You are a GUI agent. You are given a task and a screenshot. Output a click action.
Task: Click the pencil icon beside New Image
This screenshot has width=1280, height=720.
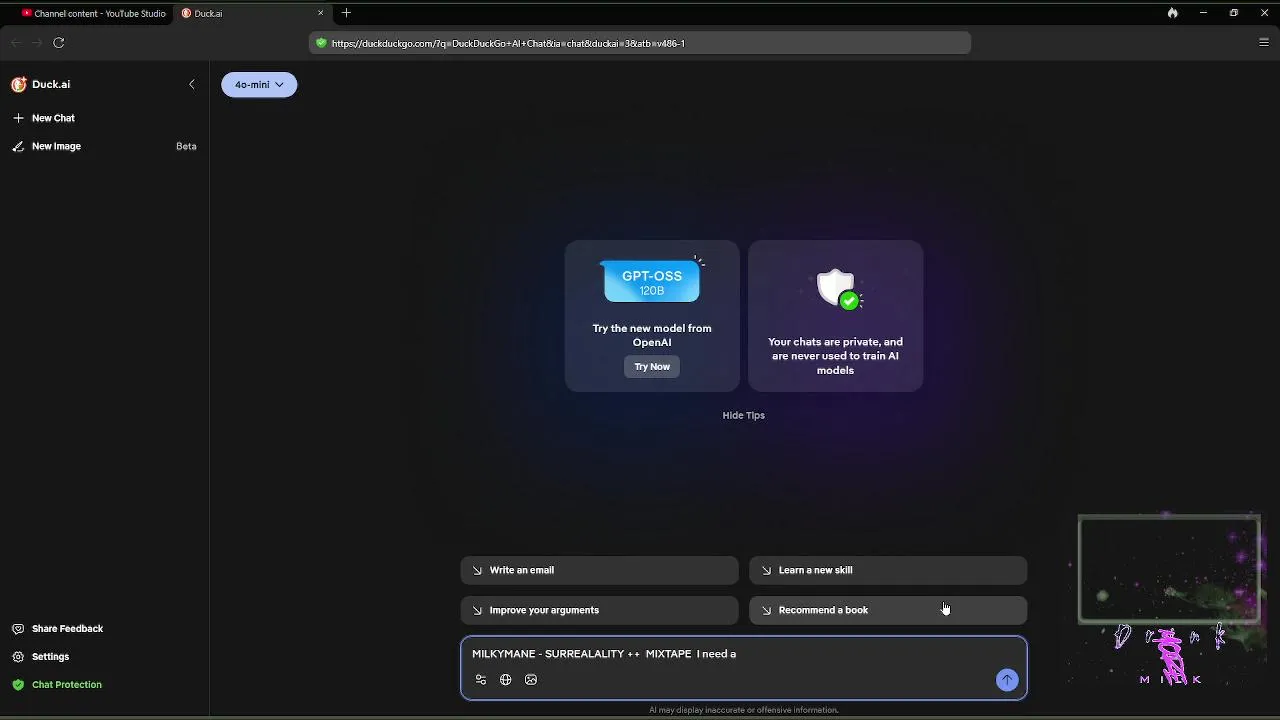(18, 146)
